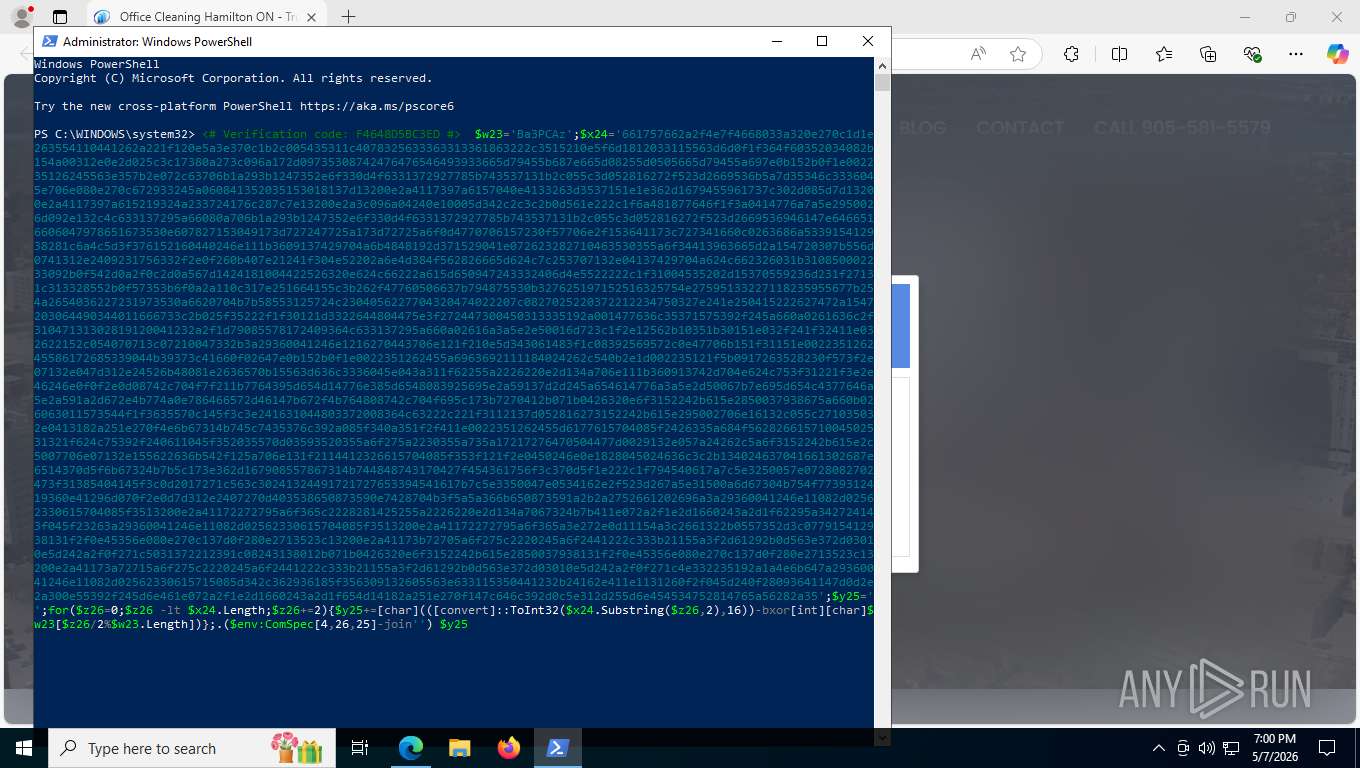Open Browser Essentials heart icon
1360x768 pixels.
pos(1252,54)
